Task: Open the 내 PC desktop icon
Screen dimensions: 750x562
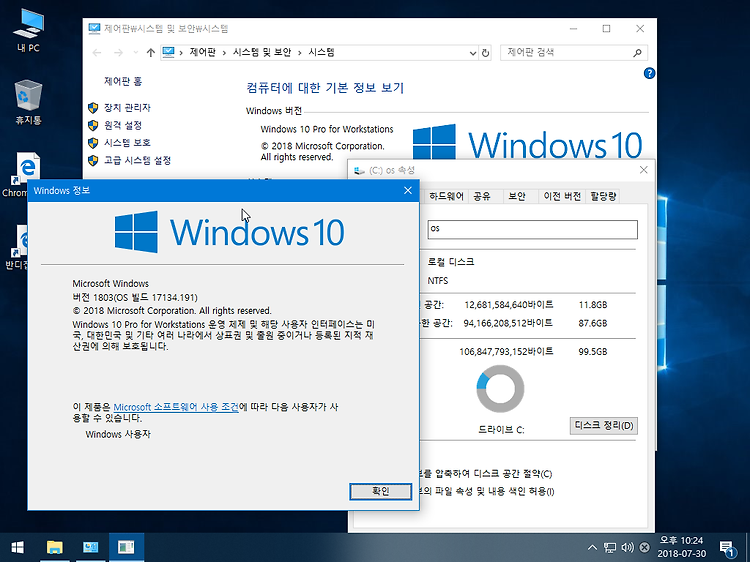Action: [x=28, y=30]
